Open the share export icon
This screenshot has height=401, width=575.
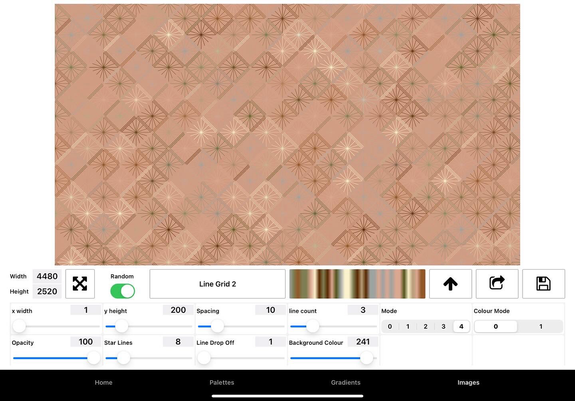coord(497,284)
